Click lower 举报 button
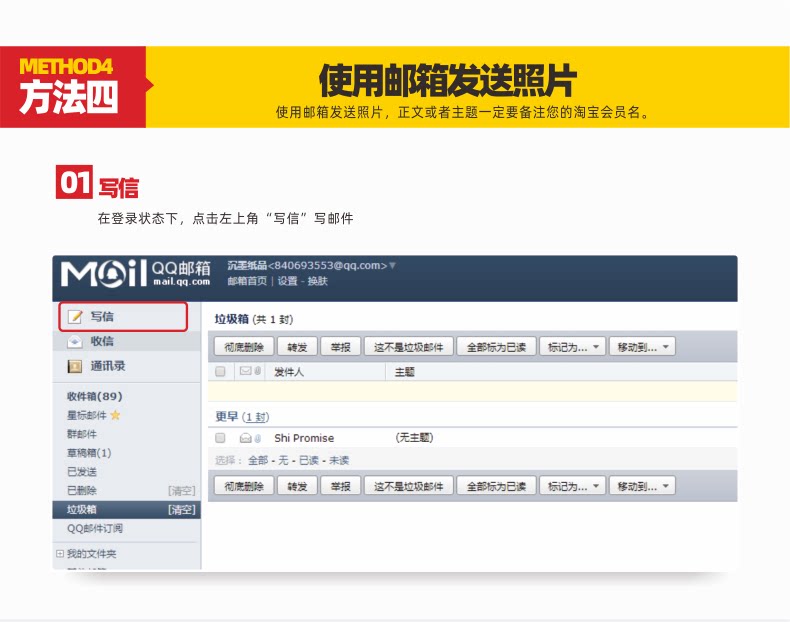Image resolution: width=790 pixels, height=622 pixels. [x=341, y=487]
